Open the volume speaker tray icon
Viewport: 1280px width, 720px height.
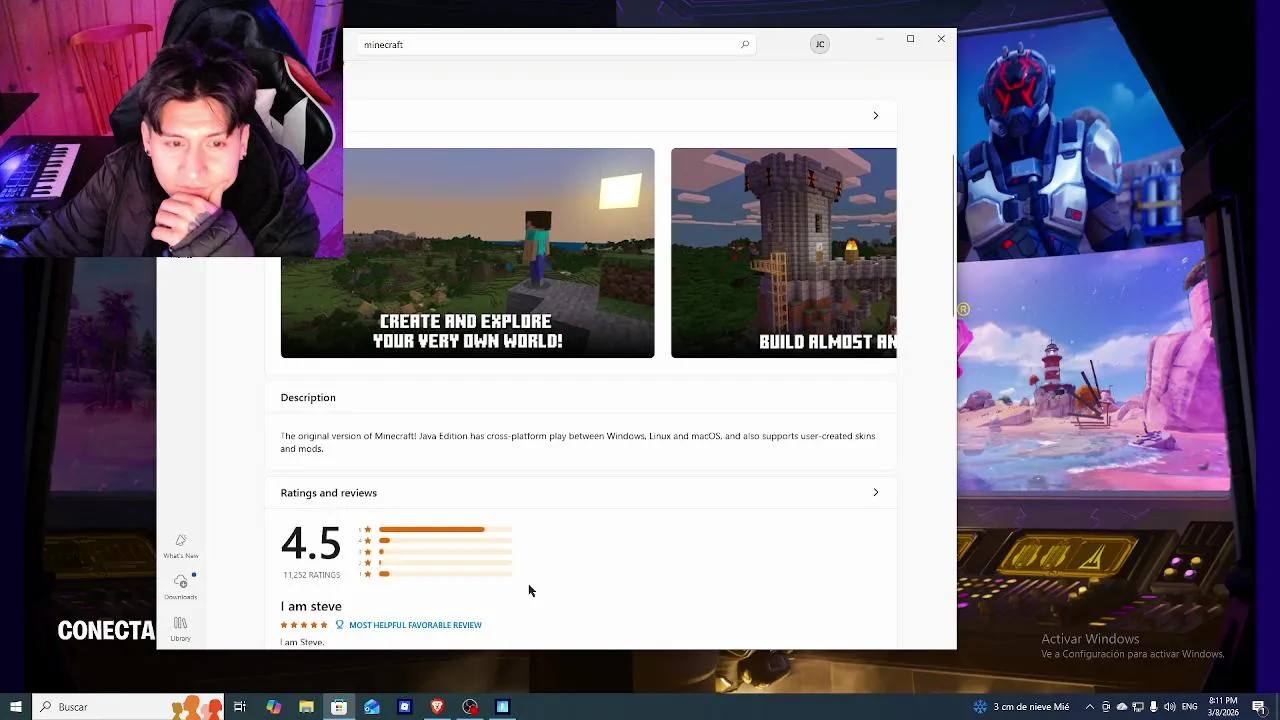pyautogui.click(x=1169, y=707)
